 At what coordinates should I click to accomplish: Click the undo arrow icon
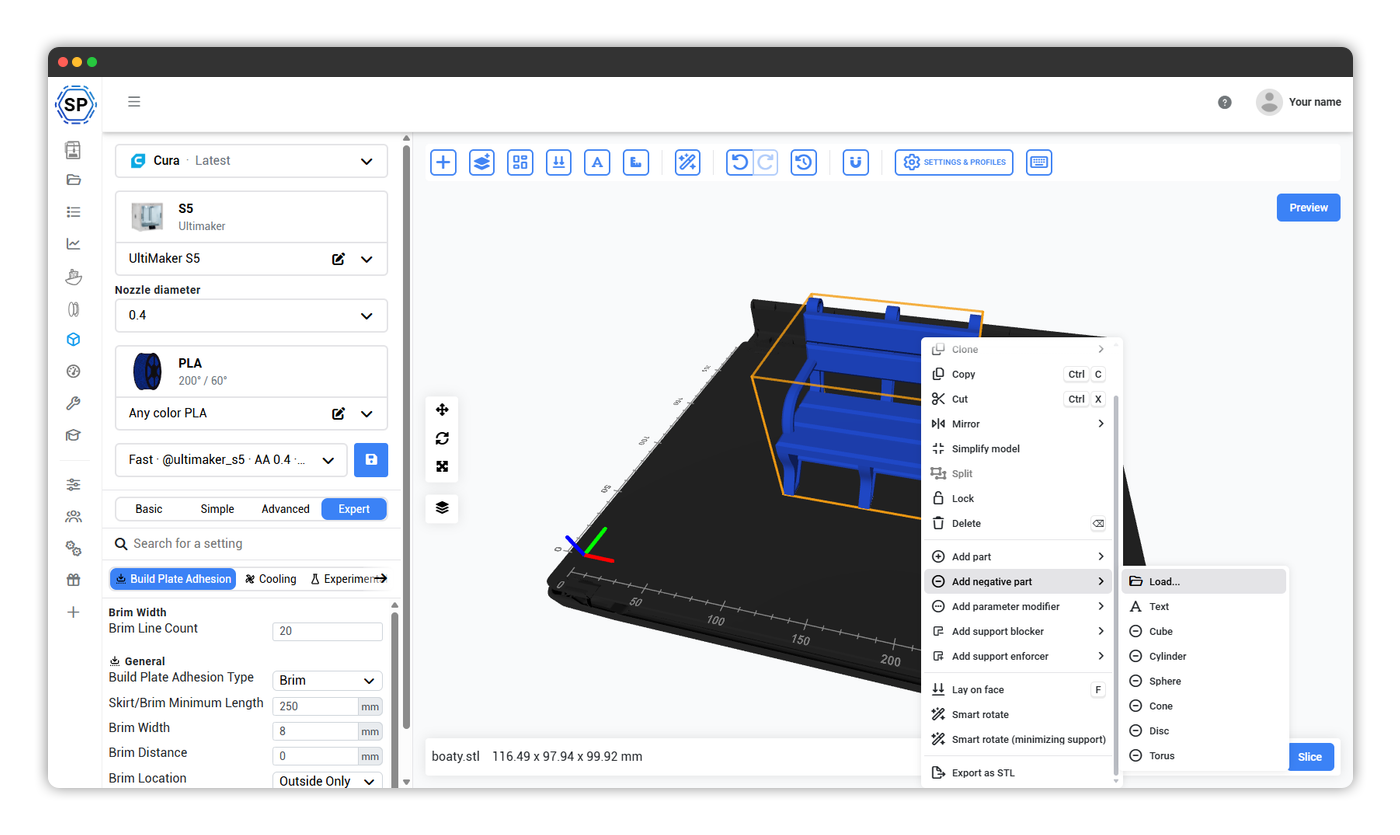(739, 162)
